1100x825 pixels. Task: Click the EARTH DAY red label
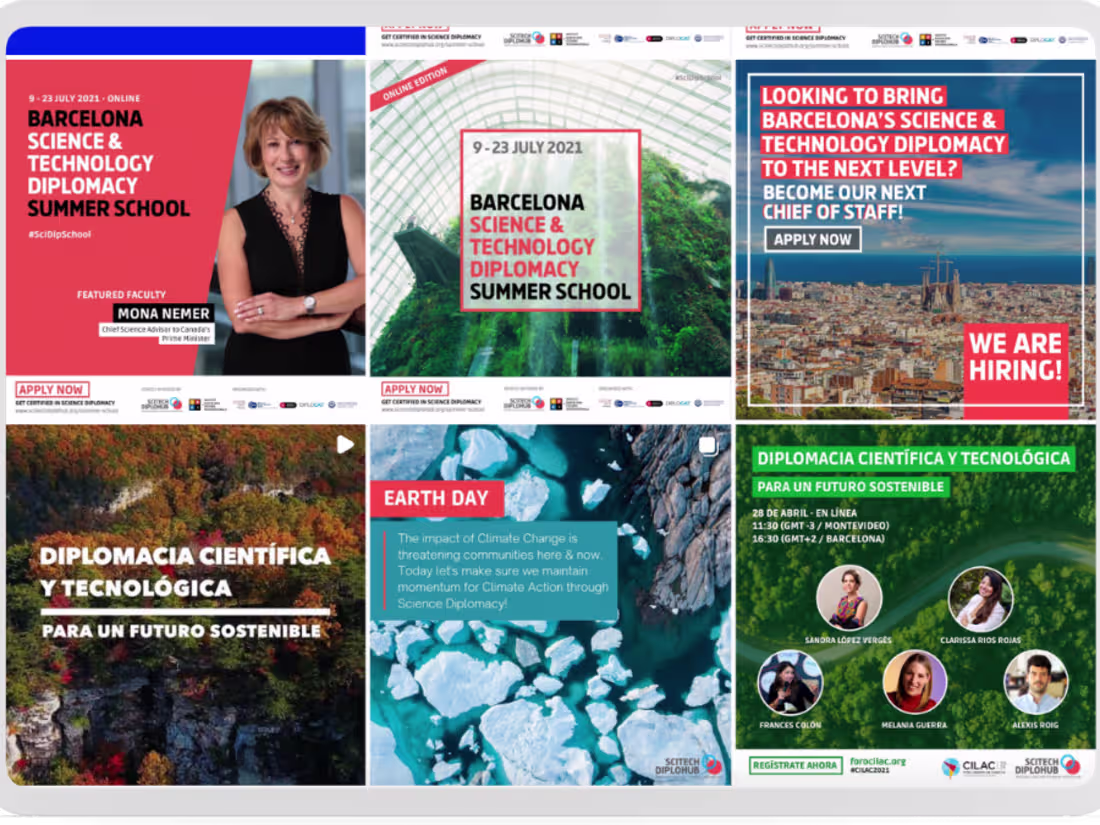436,498
